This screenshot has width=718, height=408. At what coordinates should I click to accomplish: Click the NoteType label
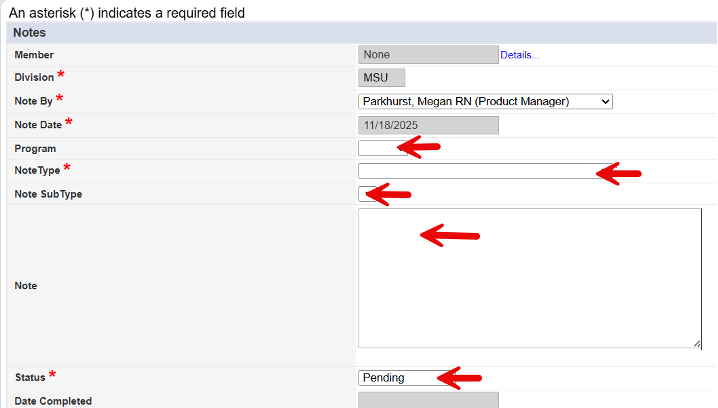coord(37,170)
